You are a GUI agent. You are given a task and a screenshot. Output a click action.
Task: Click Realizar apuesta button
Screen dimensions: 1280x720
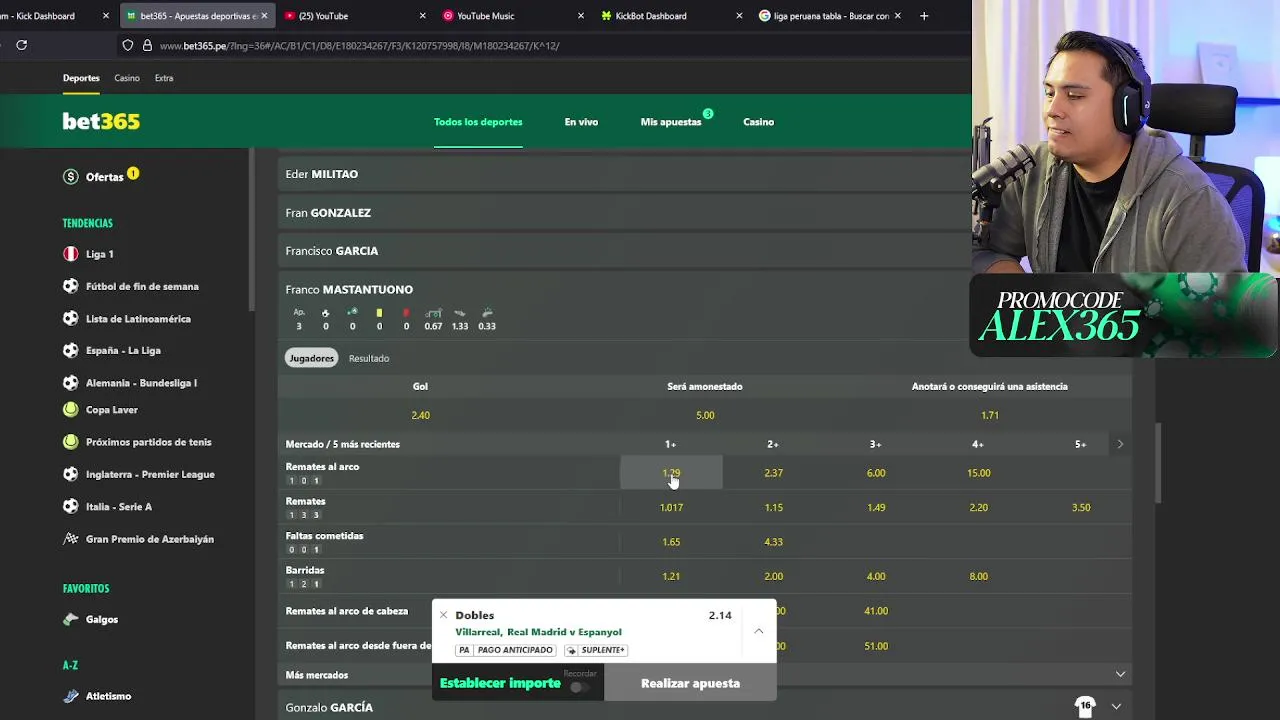point(690,683)
